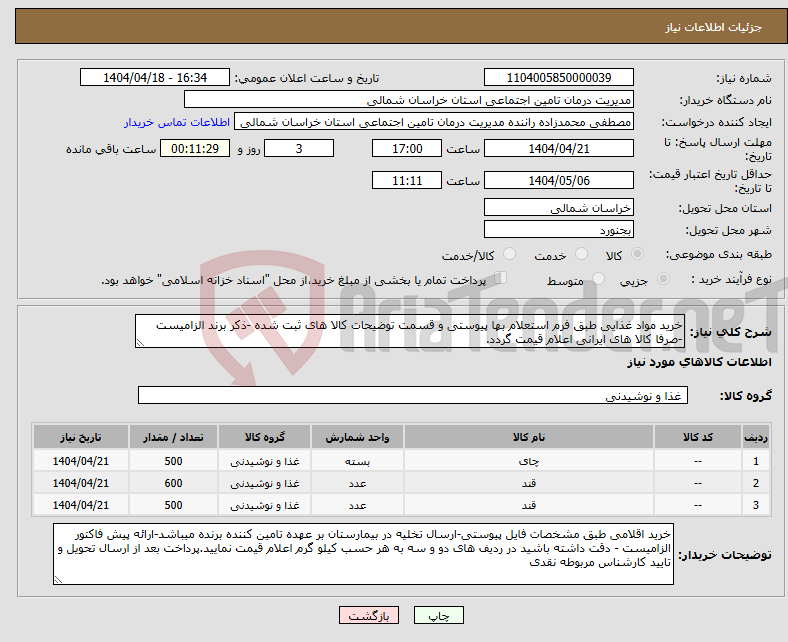Click the validity time field 11:11
Viewport: 788px width, 642px height.
click(407, 180)
